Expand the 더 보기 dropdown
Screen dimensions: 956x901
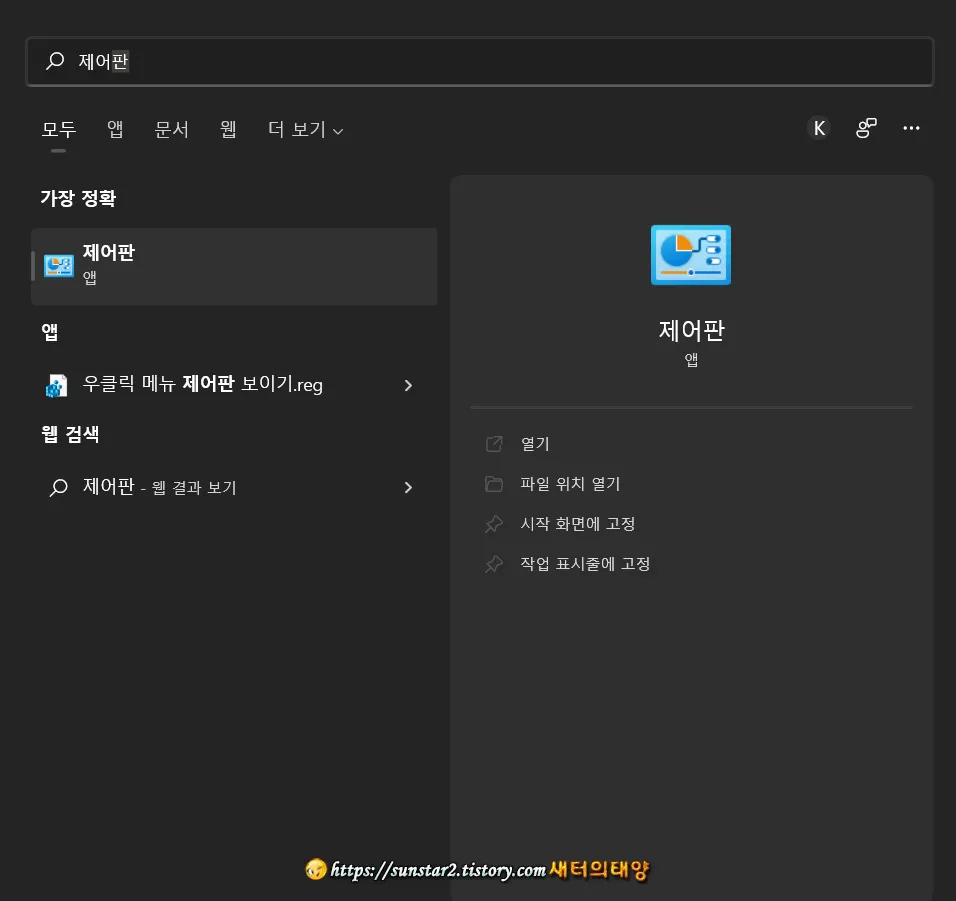coord(304,130)
